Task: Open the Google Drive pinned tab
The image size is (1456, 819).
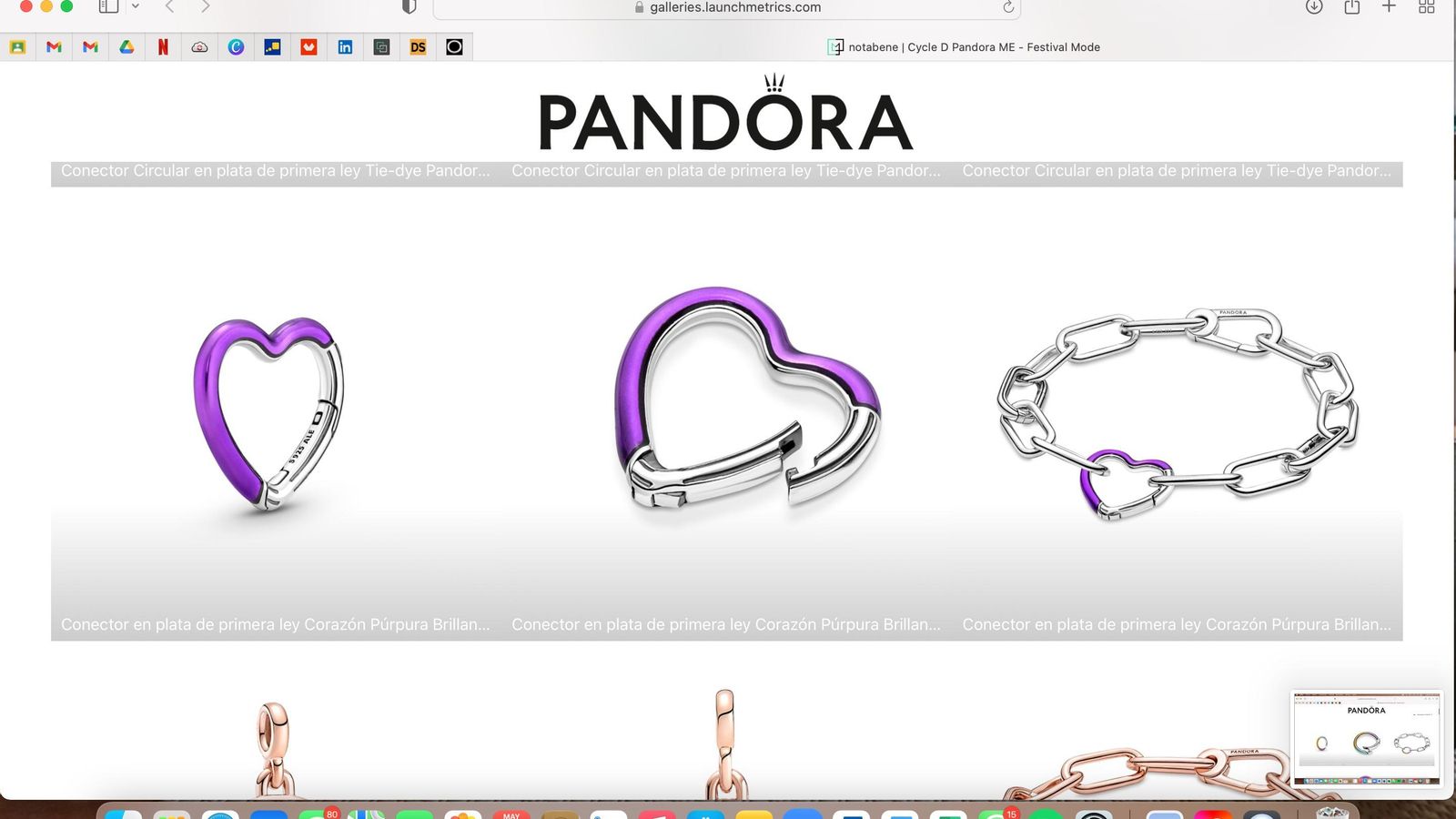Action: (x=126, y=47)
